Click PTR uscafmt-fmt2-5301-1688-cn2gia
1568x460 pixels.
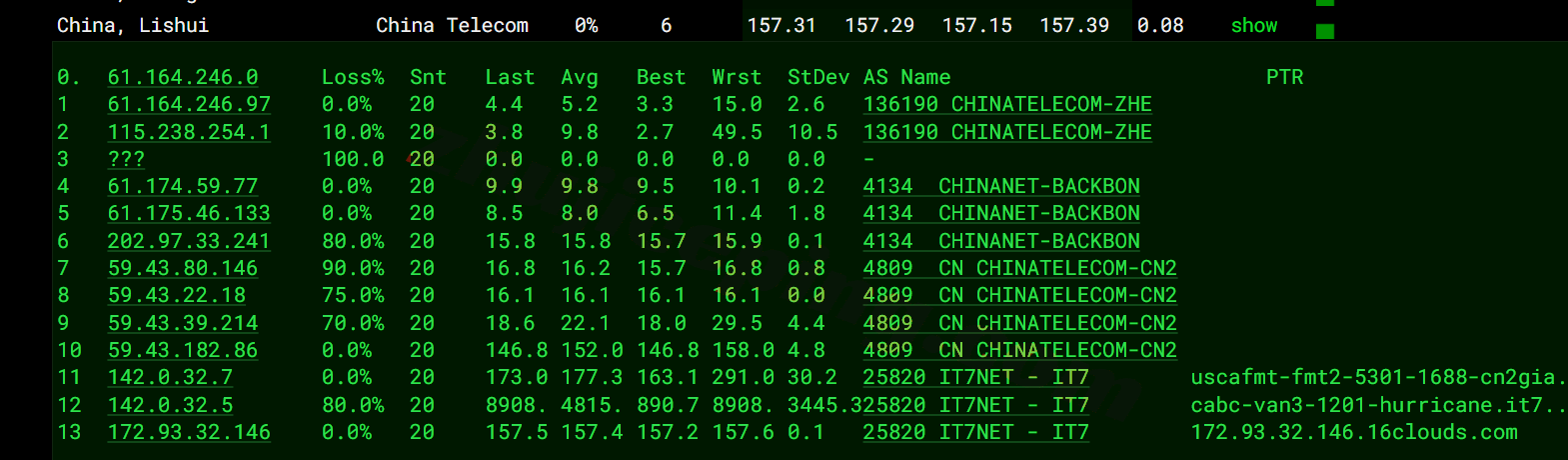(1377, 377)
